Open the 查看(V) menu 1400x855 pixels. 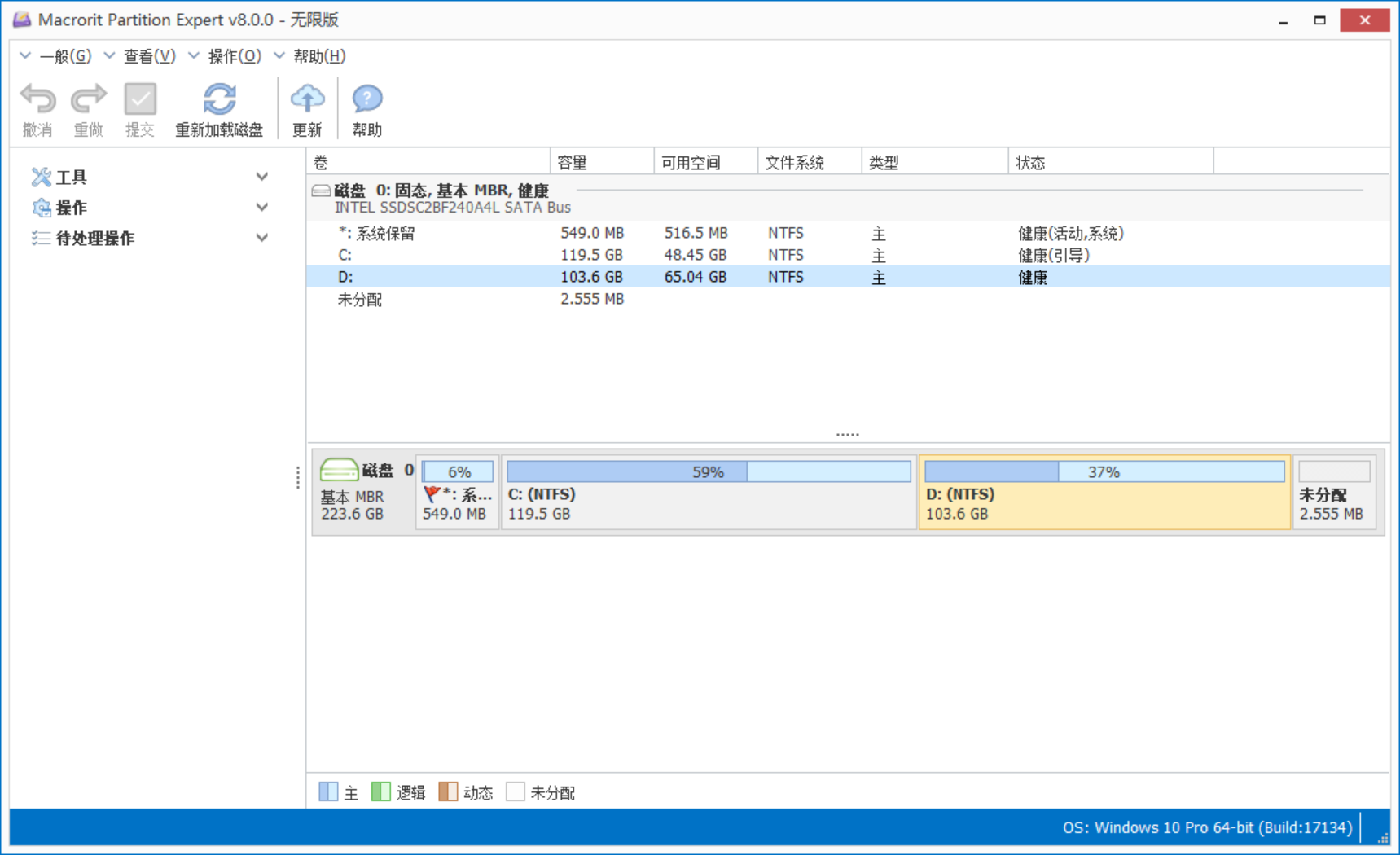click(x=149, y=56)
